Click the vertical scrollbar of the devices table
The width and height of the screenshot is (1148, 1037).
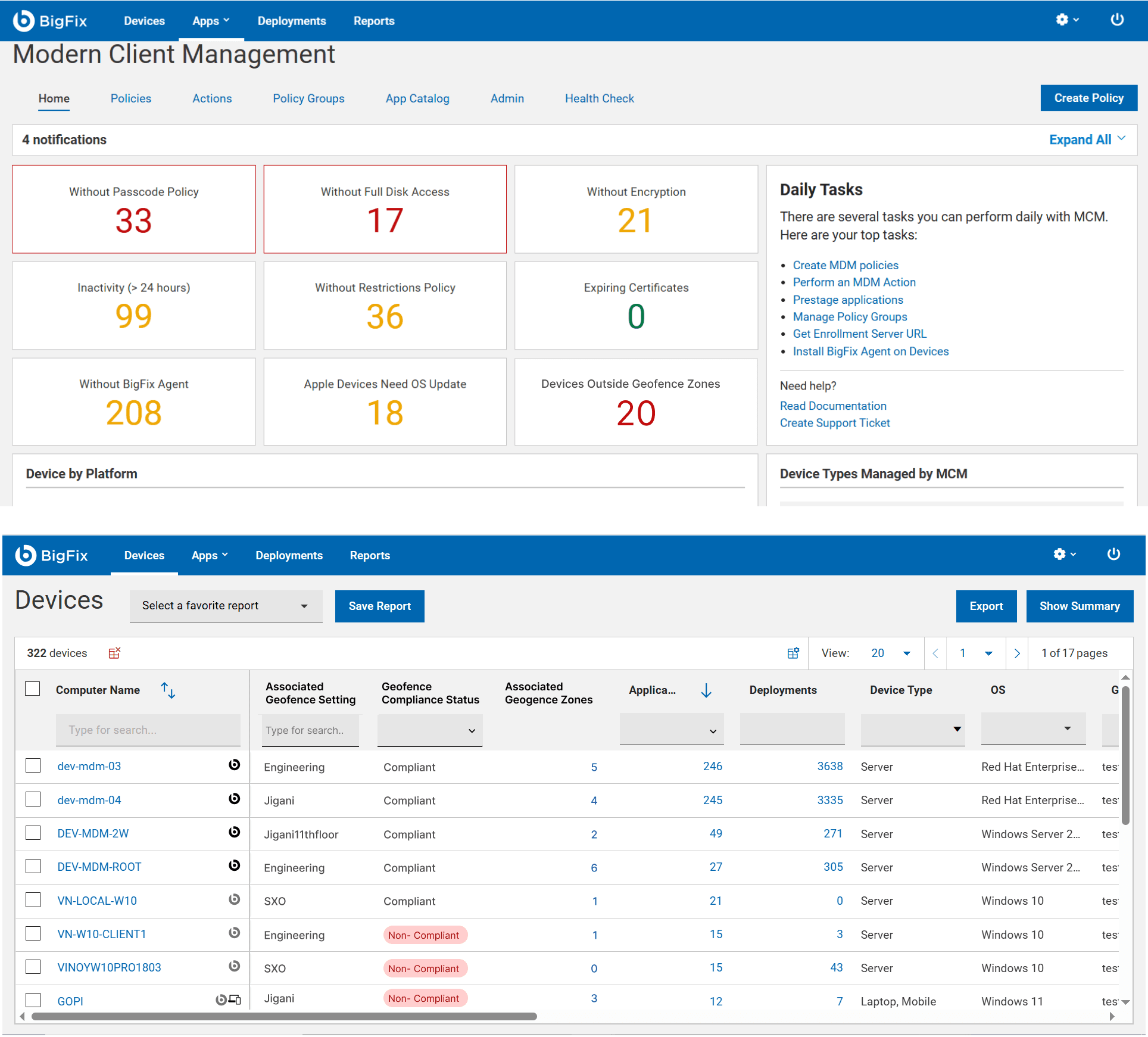(x=1125, y=755)
